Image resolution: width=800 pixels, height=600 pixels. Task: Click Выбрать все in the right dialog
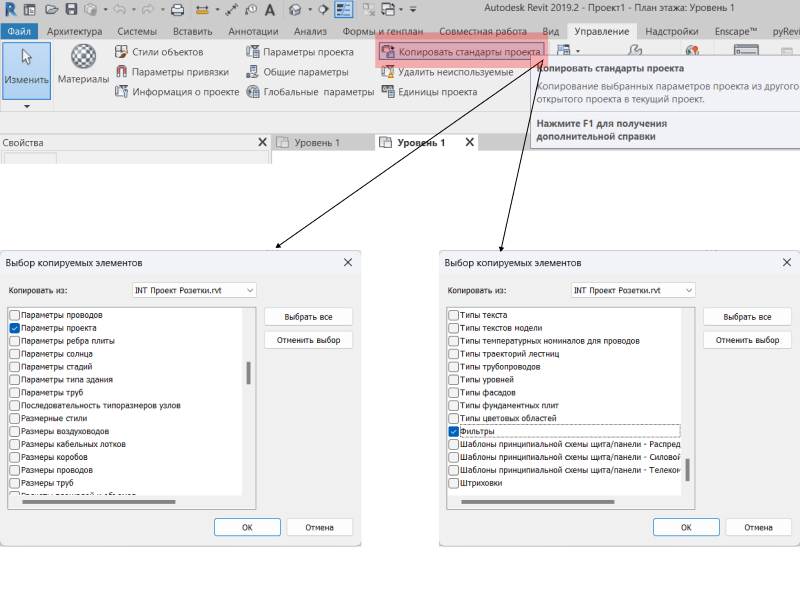pyautogui.click(x=747, y=317)
